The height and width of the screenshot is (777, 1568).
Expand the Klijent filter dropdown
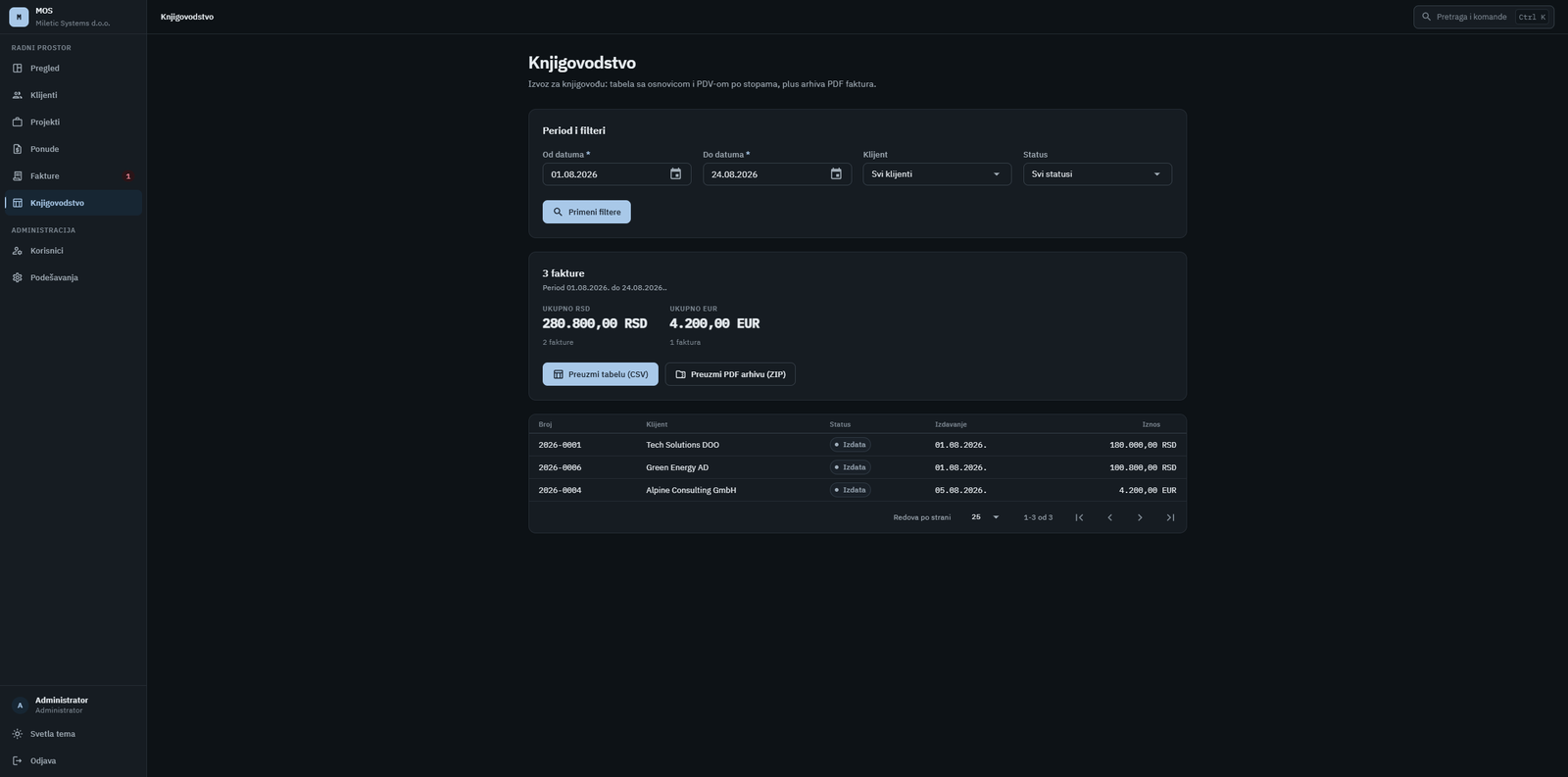click(x=937, y=174)
